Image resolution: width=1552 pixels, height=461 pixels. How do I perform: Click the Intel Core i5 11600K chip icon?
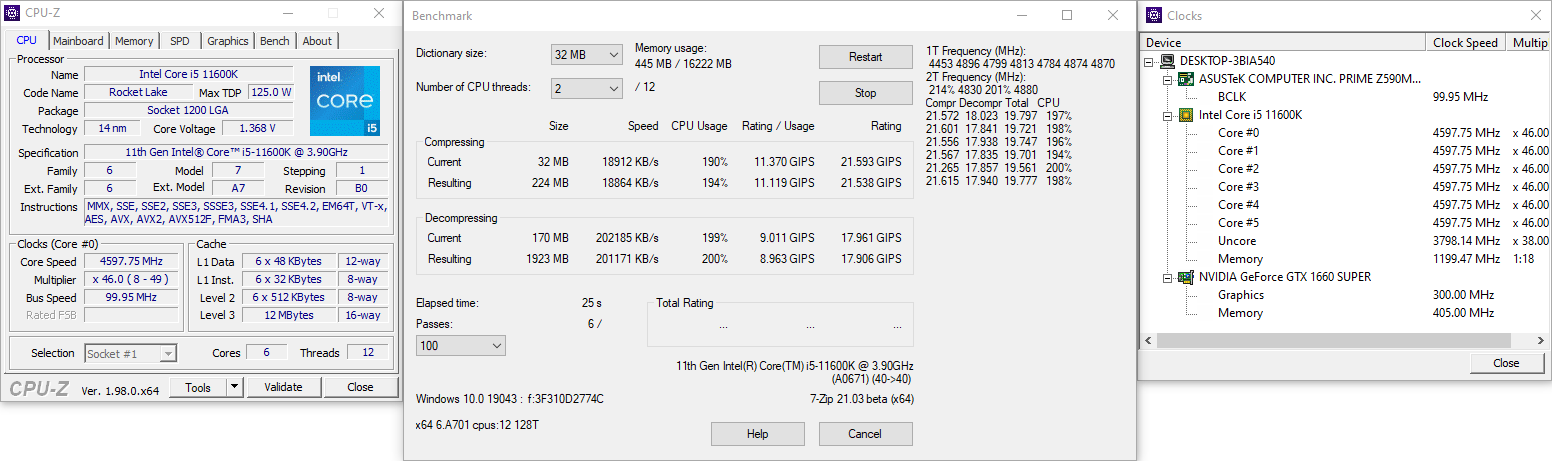pos(1186,115)
